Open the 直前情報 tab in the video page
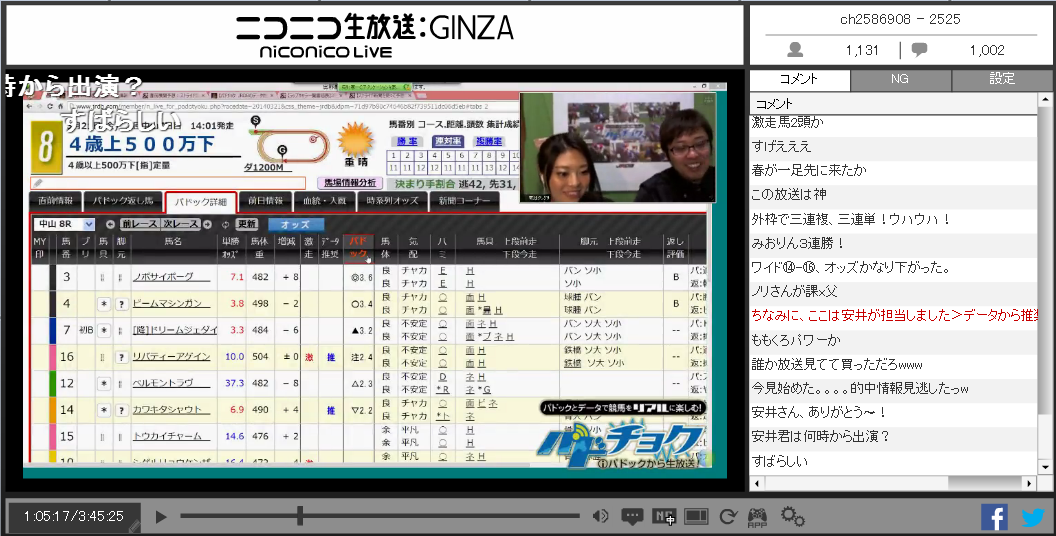This screenshot has height=536, width=1056. coord(55,201)
